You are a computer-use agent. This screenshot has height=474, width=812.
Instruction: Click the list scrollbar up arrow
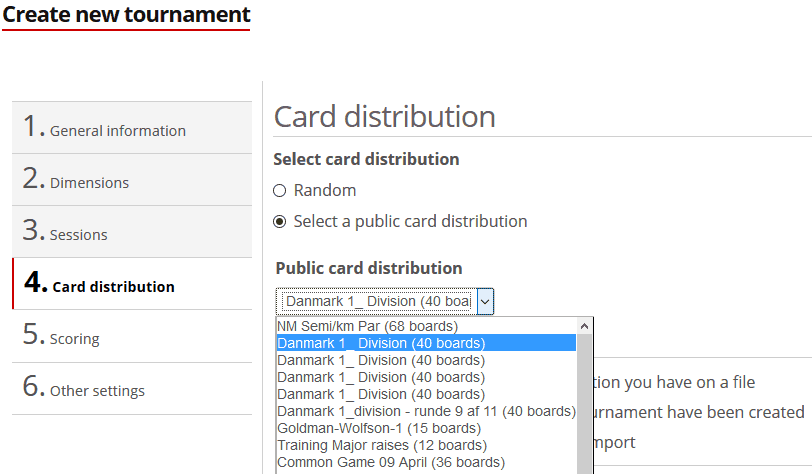point(585,326)
